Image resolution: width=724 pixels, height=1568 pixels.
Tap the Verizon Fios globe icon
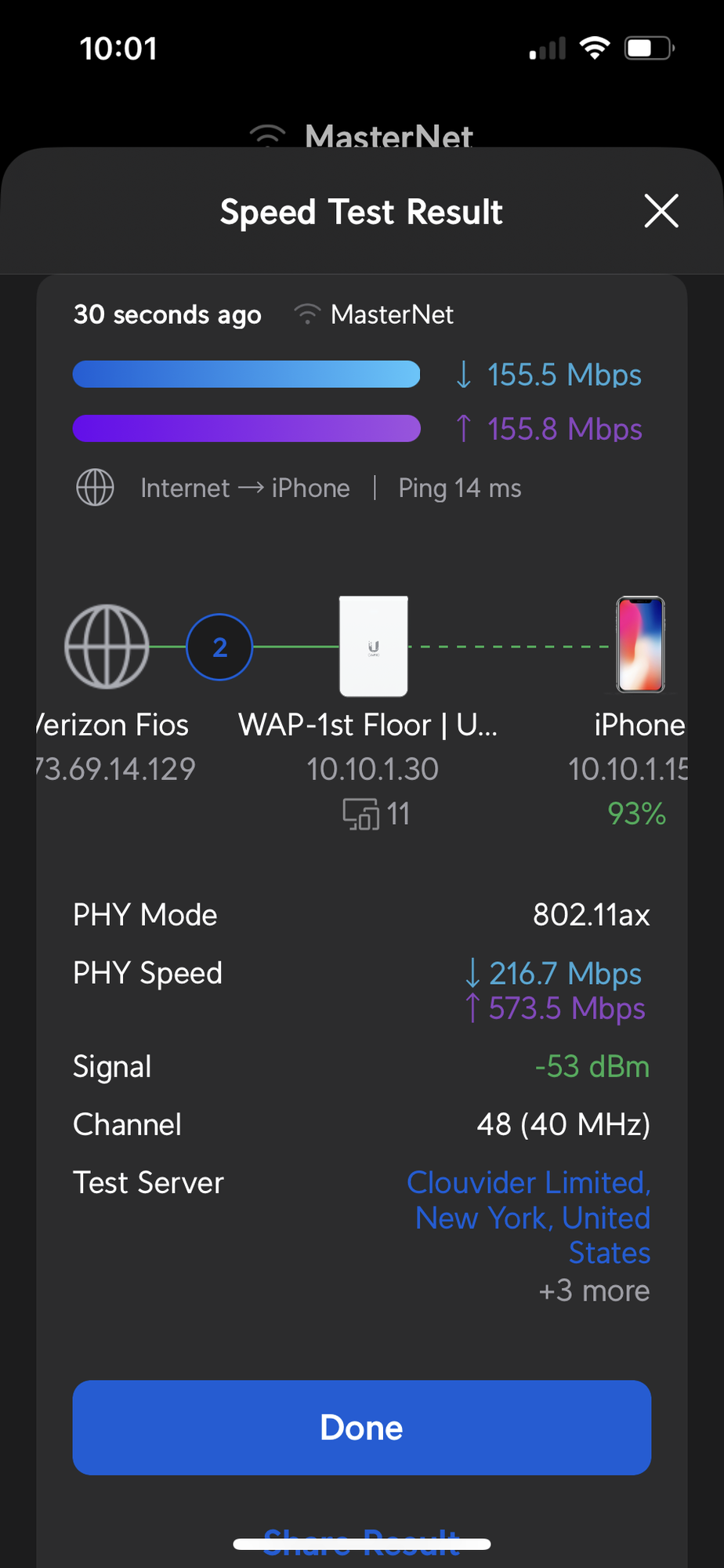point(107,647)
